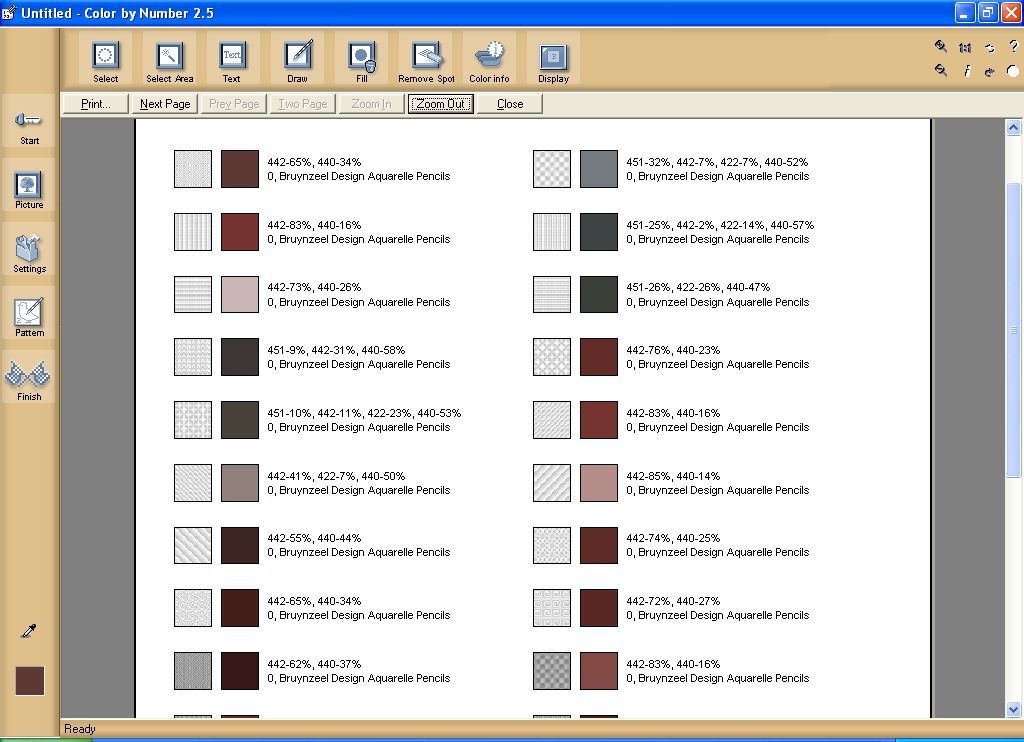
Task: Click Next Page
Action: pos(164,103)
